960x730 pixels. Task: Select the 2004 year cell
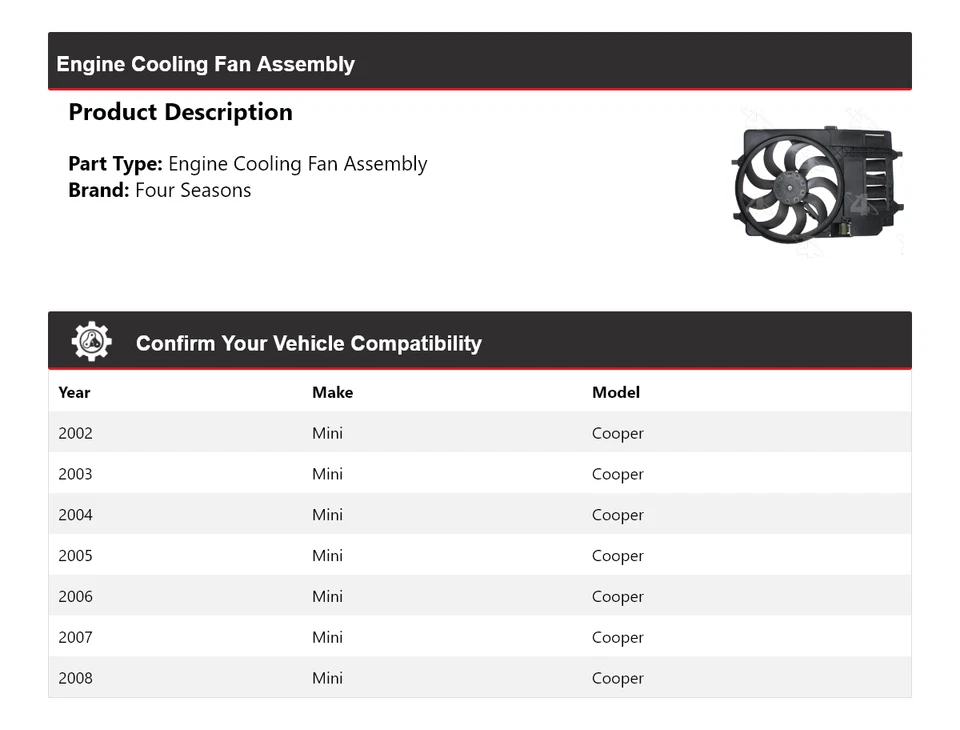75,515
